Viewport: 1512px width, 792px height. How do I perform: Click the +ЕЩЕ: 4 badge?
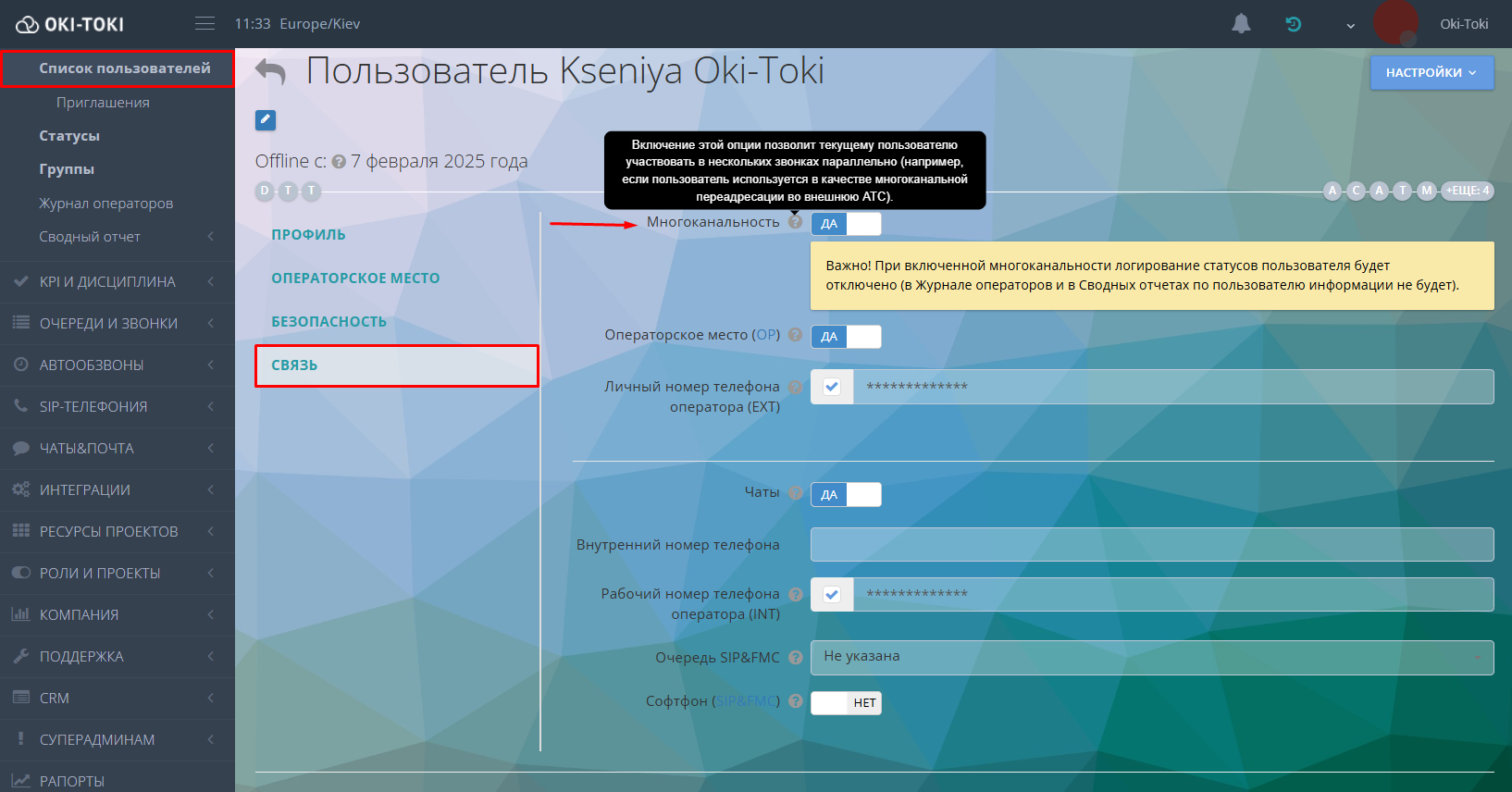[x=1468, y=191]
